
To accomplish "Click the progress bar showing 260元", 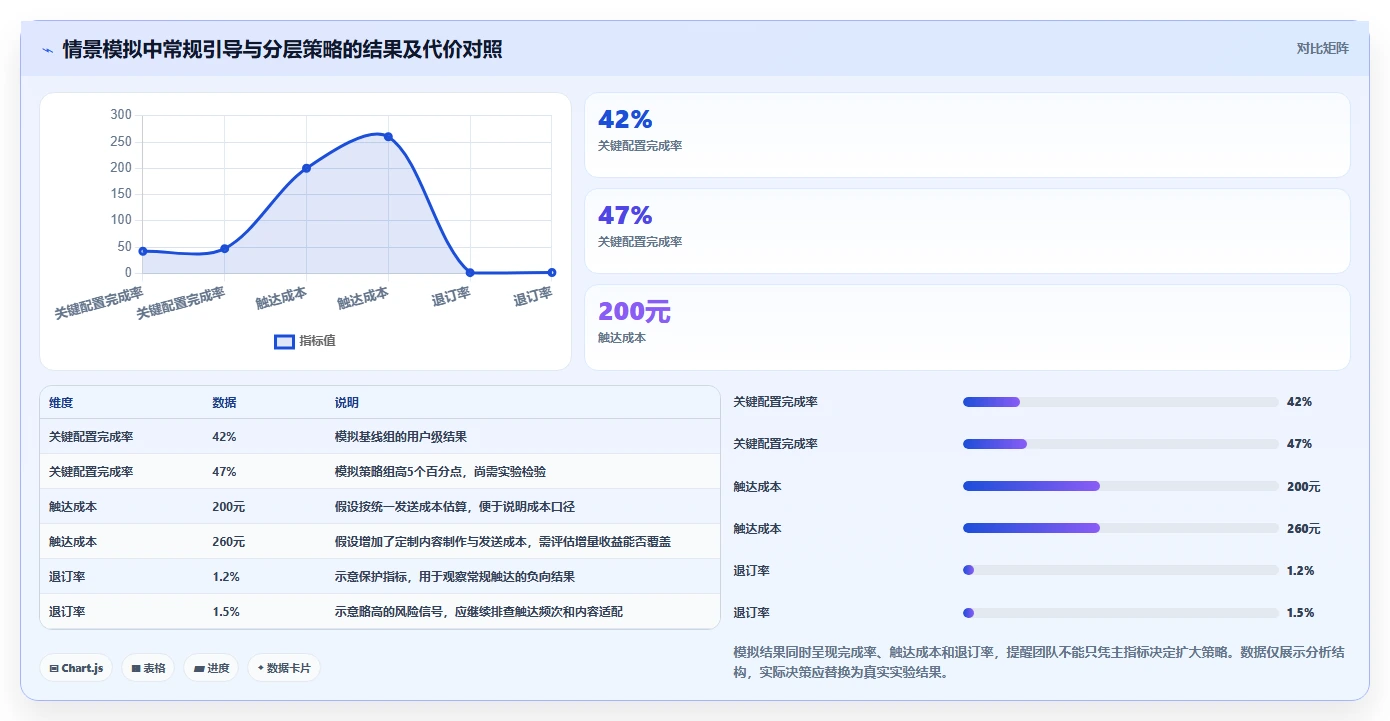I will point(1120,528).
